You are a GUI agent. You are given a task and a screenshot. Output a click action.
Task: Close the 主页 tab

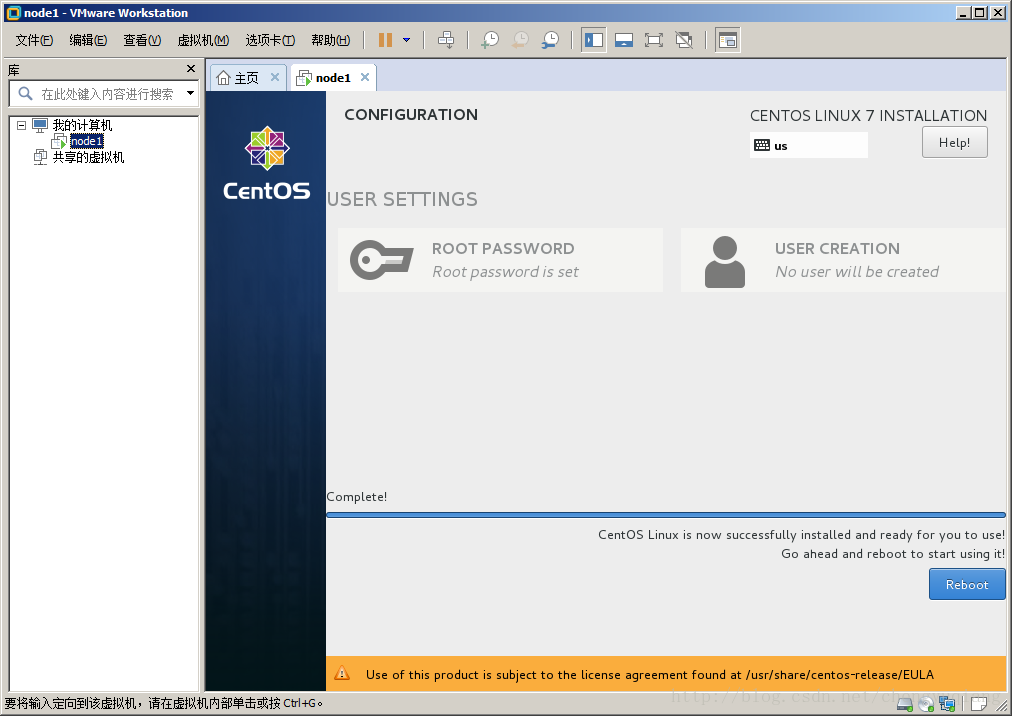coord(274,77)
